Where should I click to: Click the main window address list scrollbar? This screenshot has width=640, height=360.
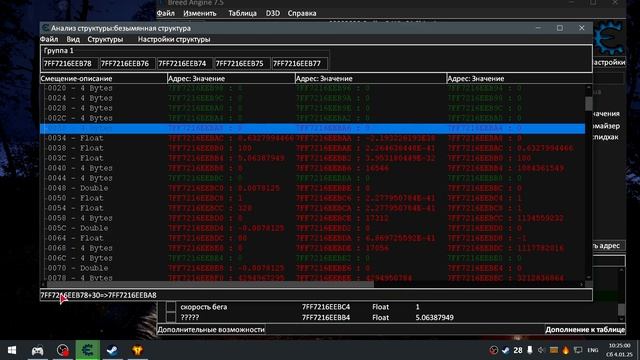click(x=621, y=309)
